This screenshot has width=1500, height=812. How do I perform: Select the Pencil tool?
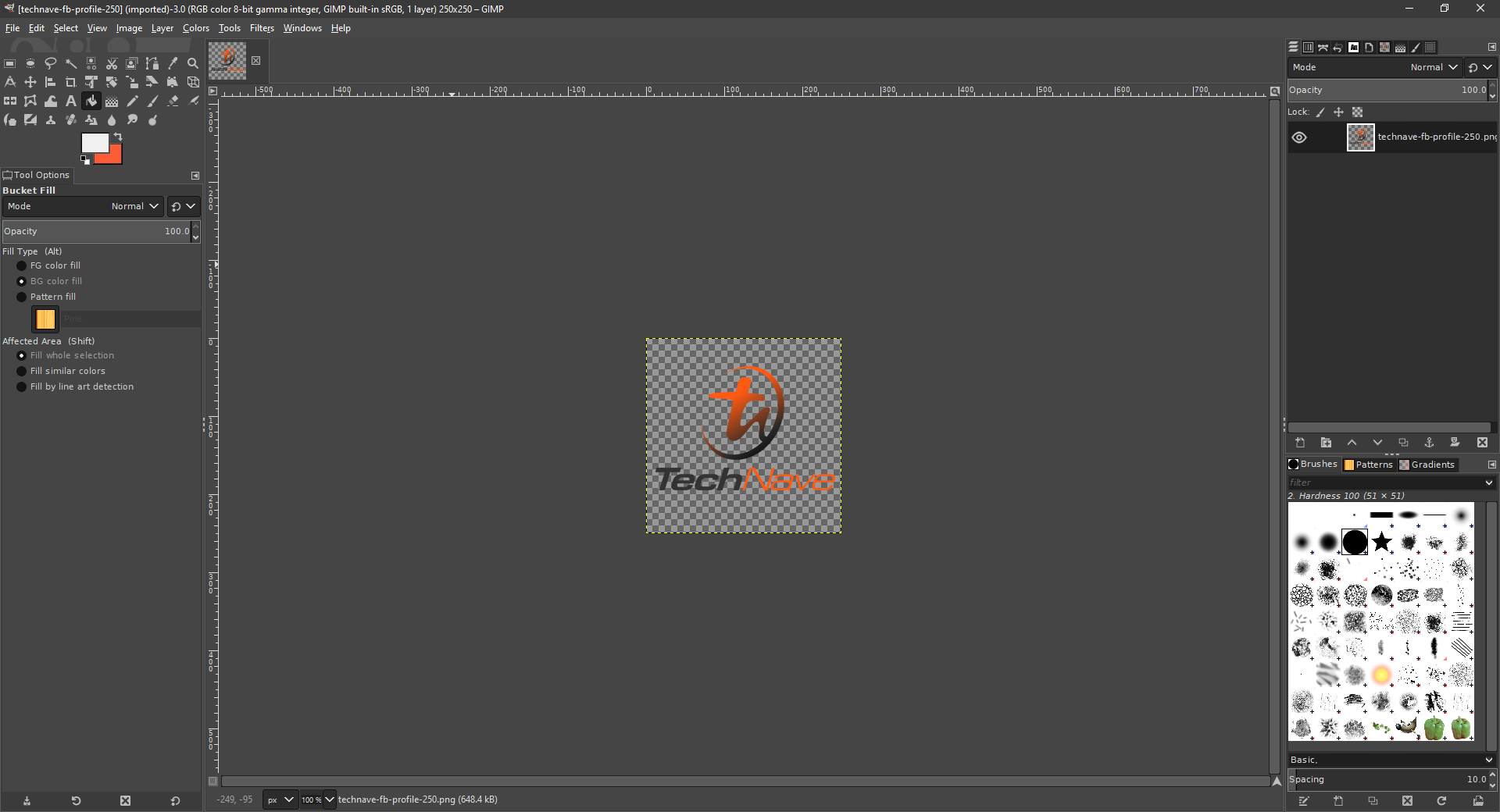(132, 101)
